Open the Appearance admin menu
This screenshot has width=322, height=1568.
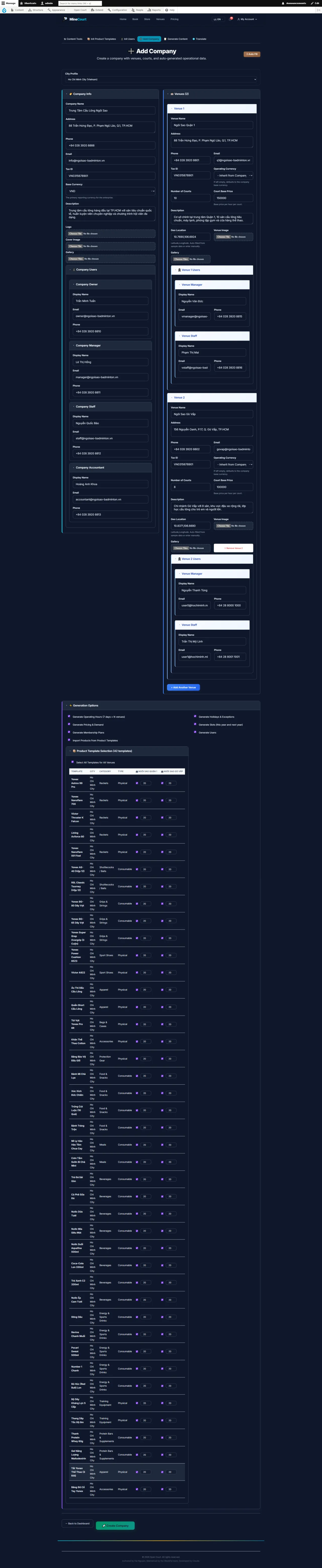(x=57, y=10)
